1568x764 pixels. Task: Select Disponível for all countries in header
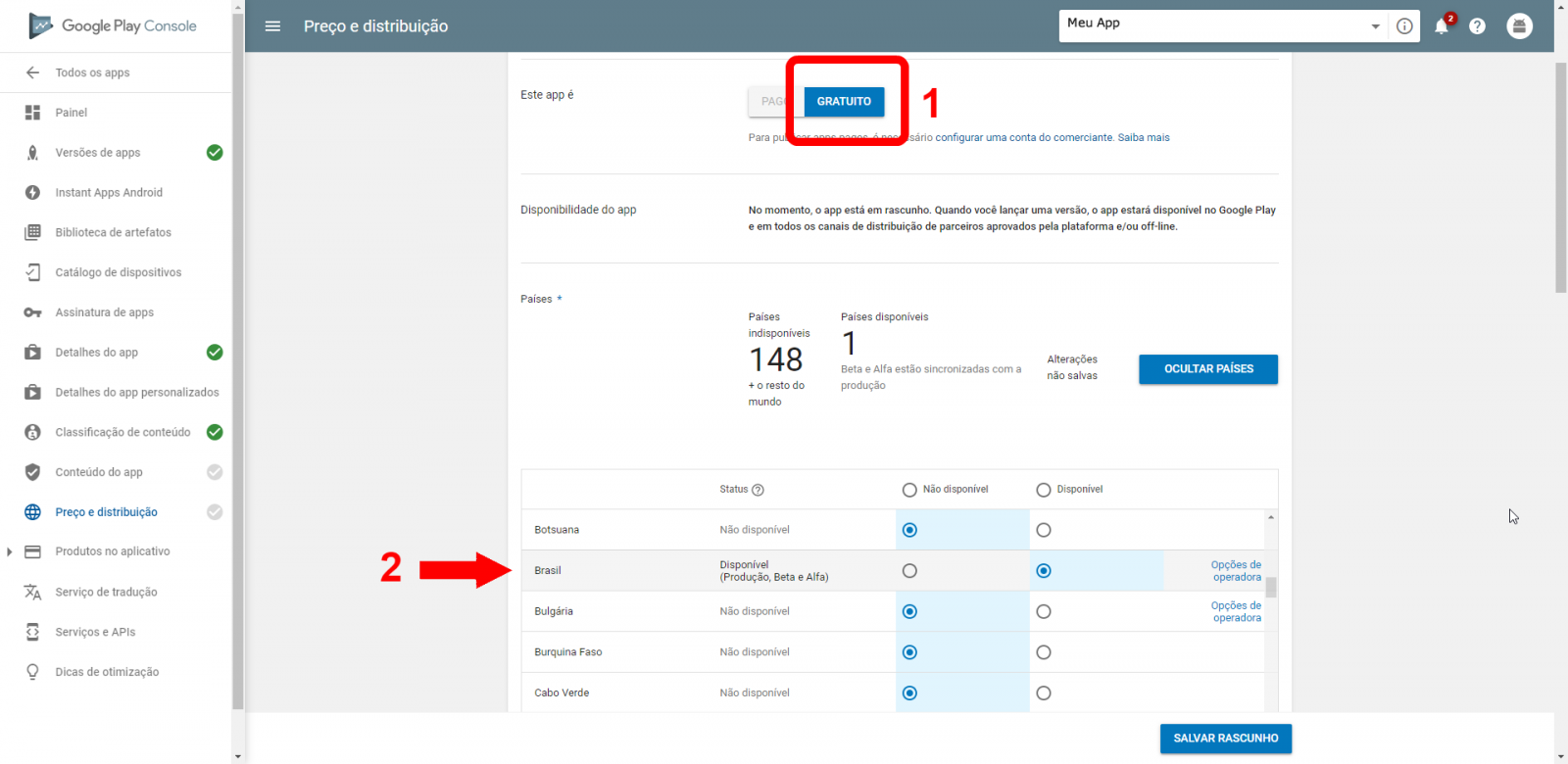click(x=1044, y=490)
